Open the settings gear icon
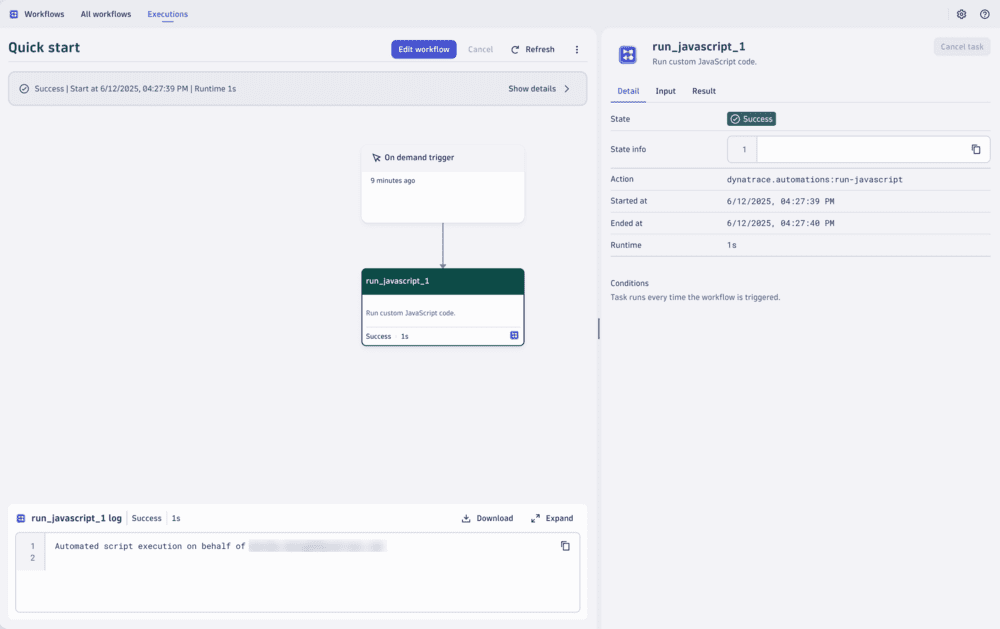Viewport: 1000px width, 629px height. pos(961,14)
